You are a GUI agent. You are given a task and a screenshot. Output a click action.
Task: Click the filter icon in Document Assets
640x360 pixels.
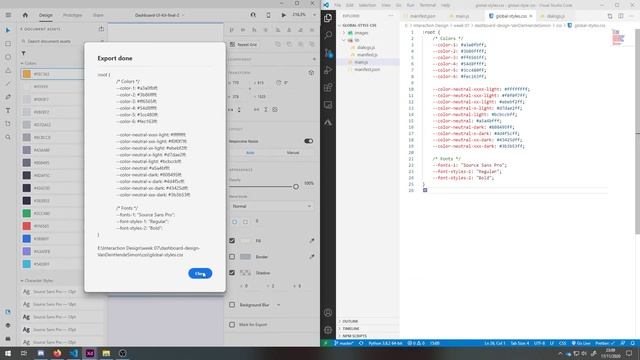23,53
